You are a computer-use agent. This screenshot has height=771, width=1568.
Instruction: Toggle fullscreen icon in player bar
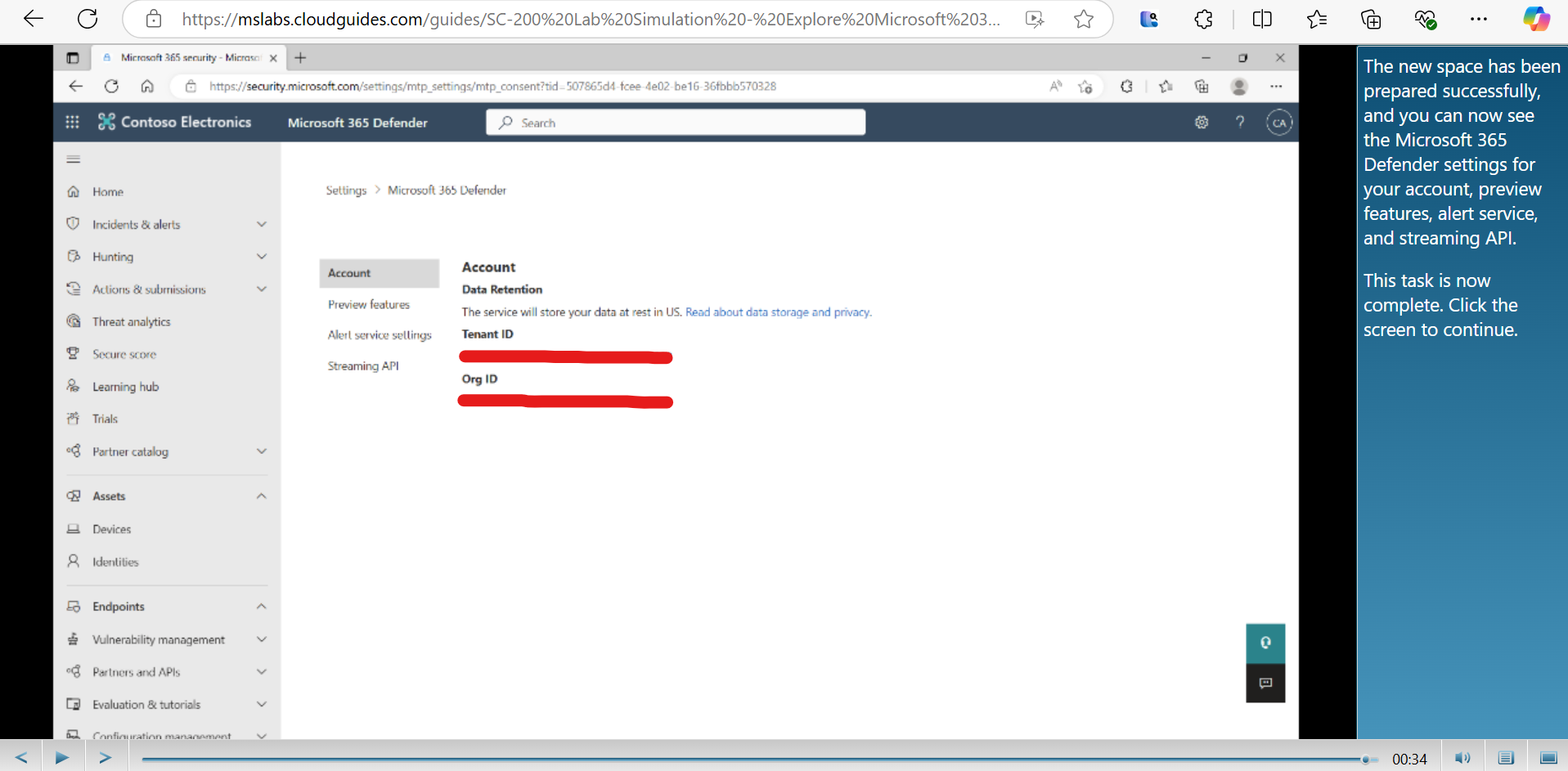tap(1548, 758)
